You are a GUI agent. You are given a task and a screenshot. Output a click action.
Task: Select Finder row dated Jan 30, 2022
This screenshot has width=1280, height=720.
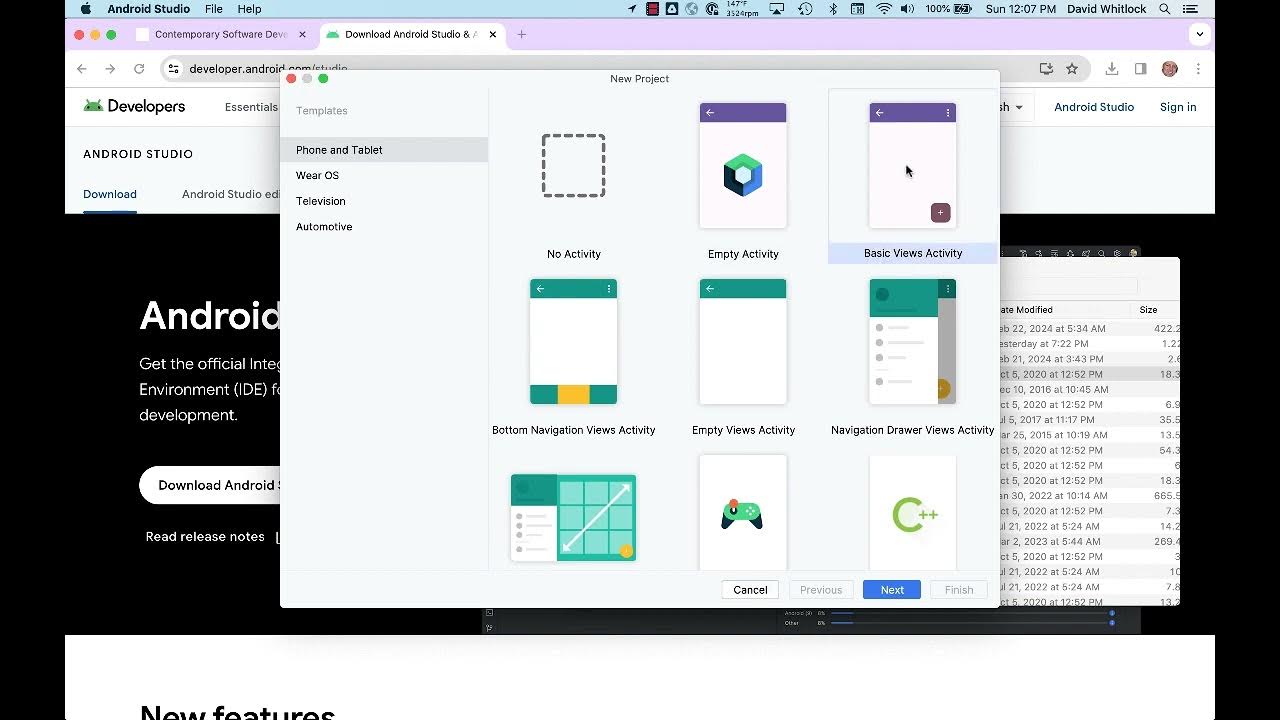pos(1090,495)
